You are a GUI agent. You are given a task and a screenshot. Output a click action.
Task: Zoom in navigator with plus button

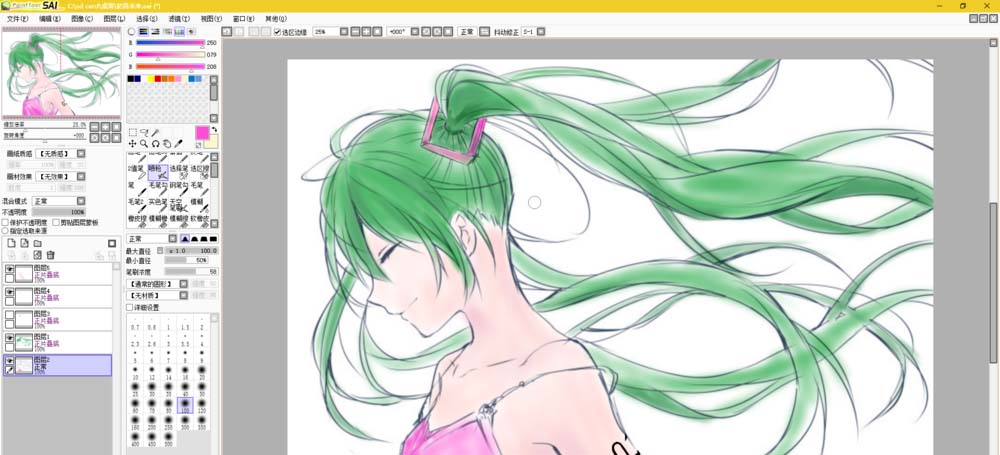[x=105, y=126]
